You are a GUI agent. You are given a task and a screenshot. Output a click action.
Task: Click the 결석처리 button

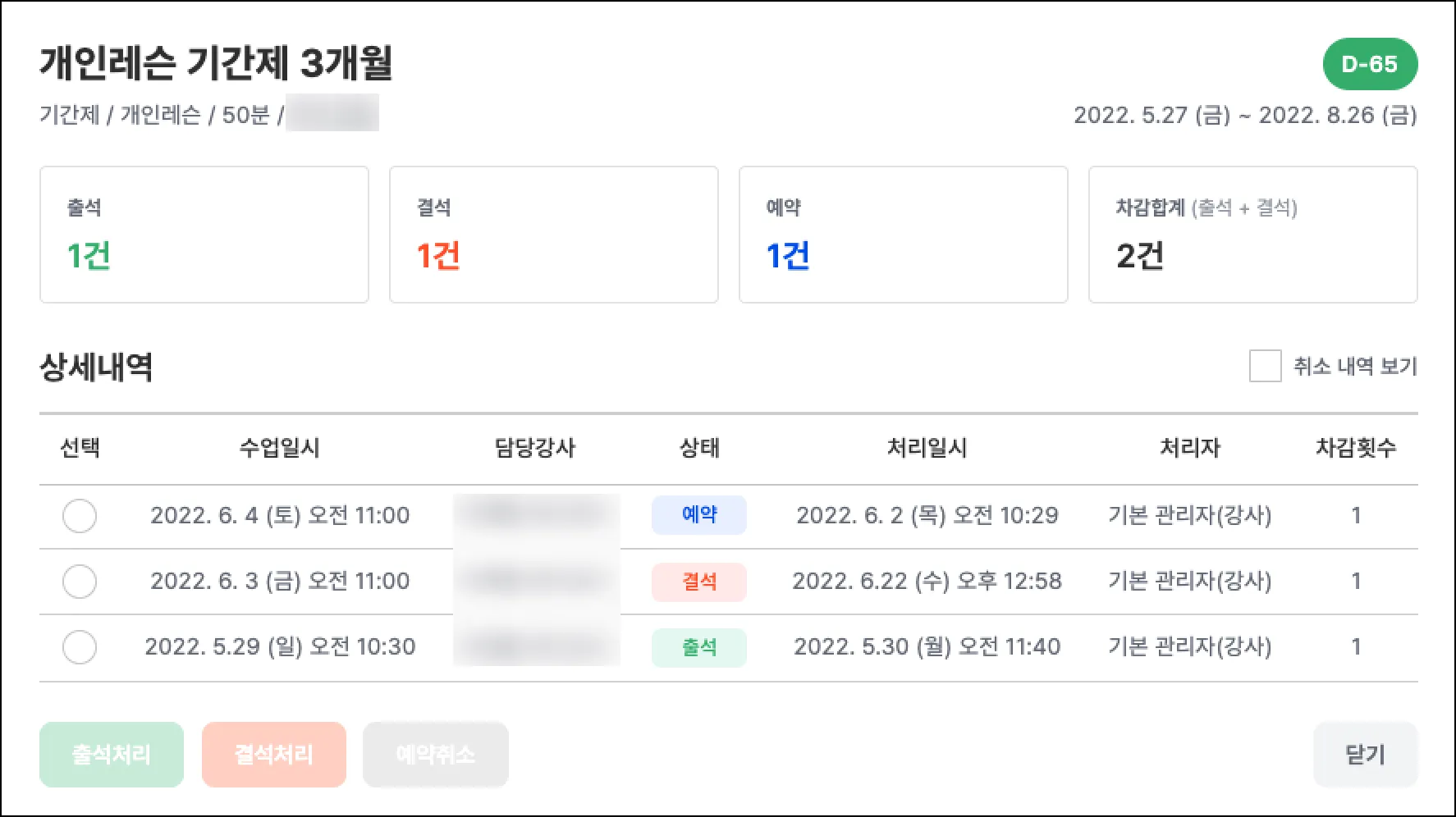click(274, 755)
